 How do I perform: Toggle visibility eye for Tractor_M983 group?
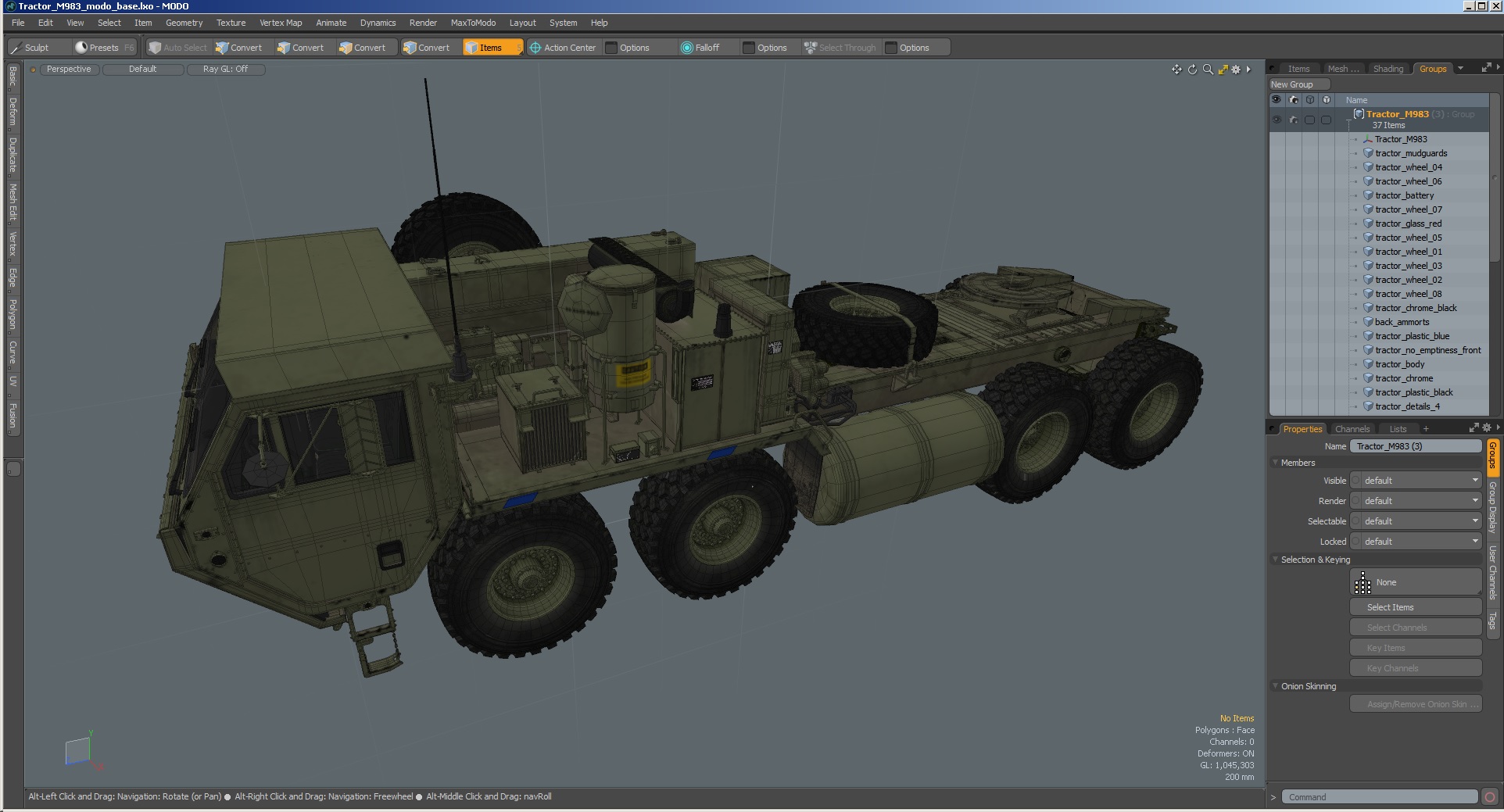(1277, 120)
